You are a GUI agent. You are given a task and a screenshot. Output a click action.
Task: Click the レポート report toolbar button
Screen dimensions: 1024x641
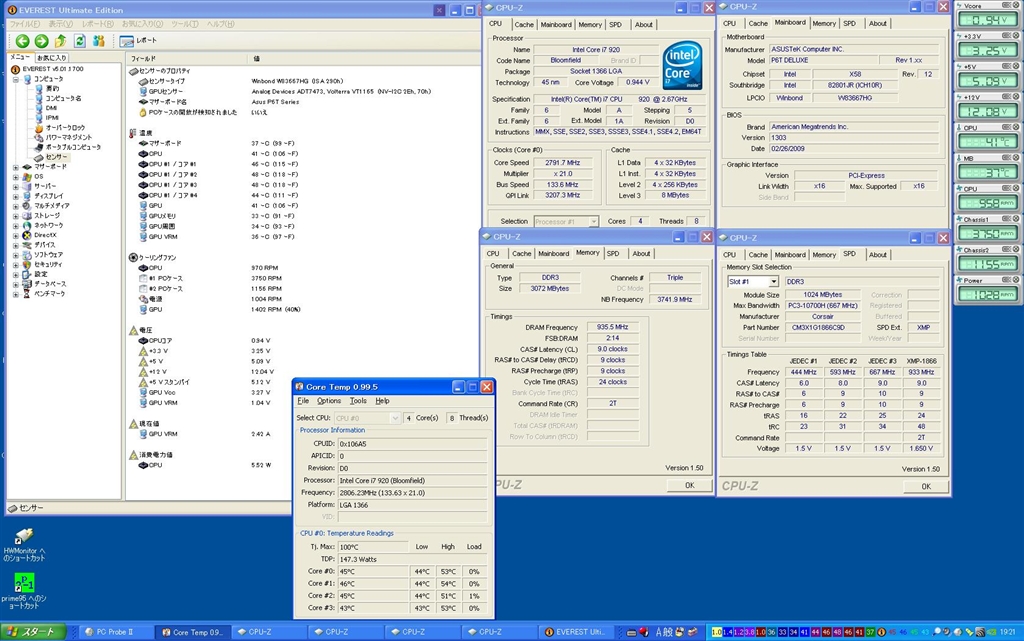pos(139,41)
